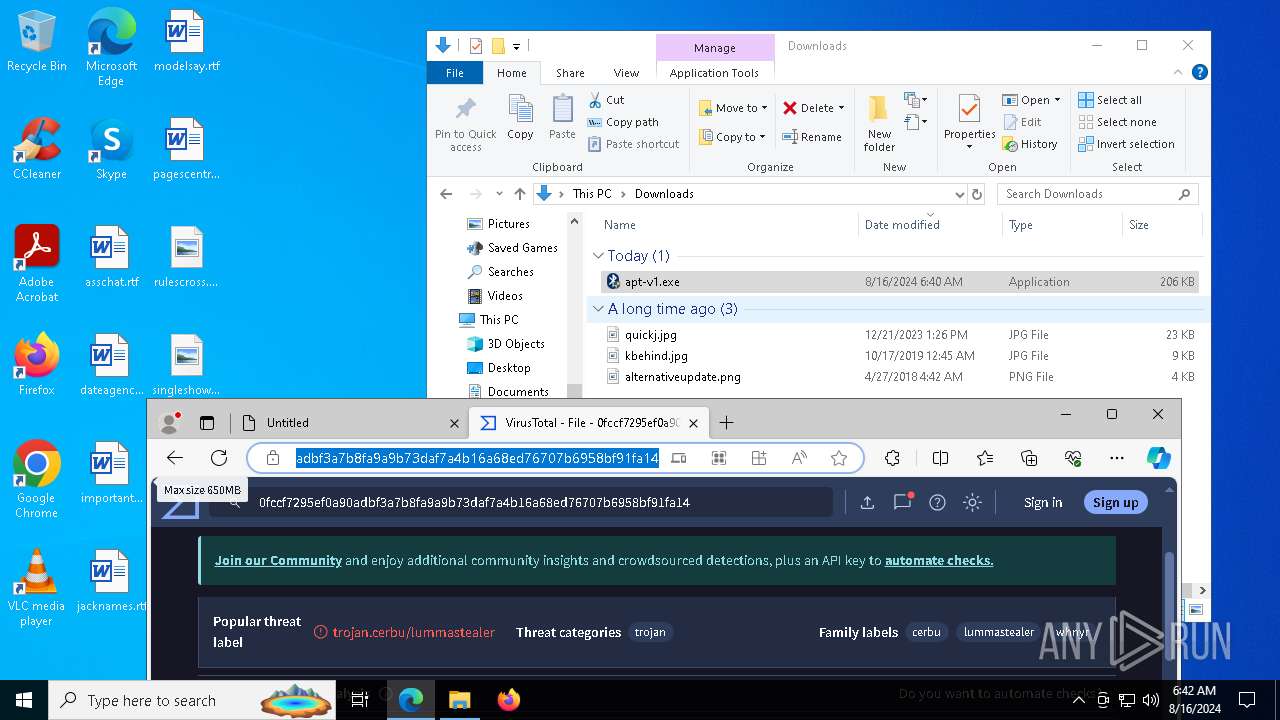Switch to the Untitled Edge tab

pos(351,423)
